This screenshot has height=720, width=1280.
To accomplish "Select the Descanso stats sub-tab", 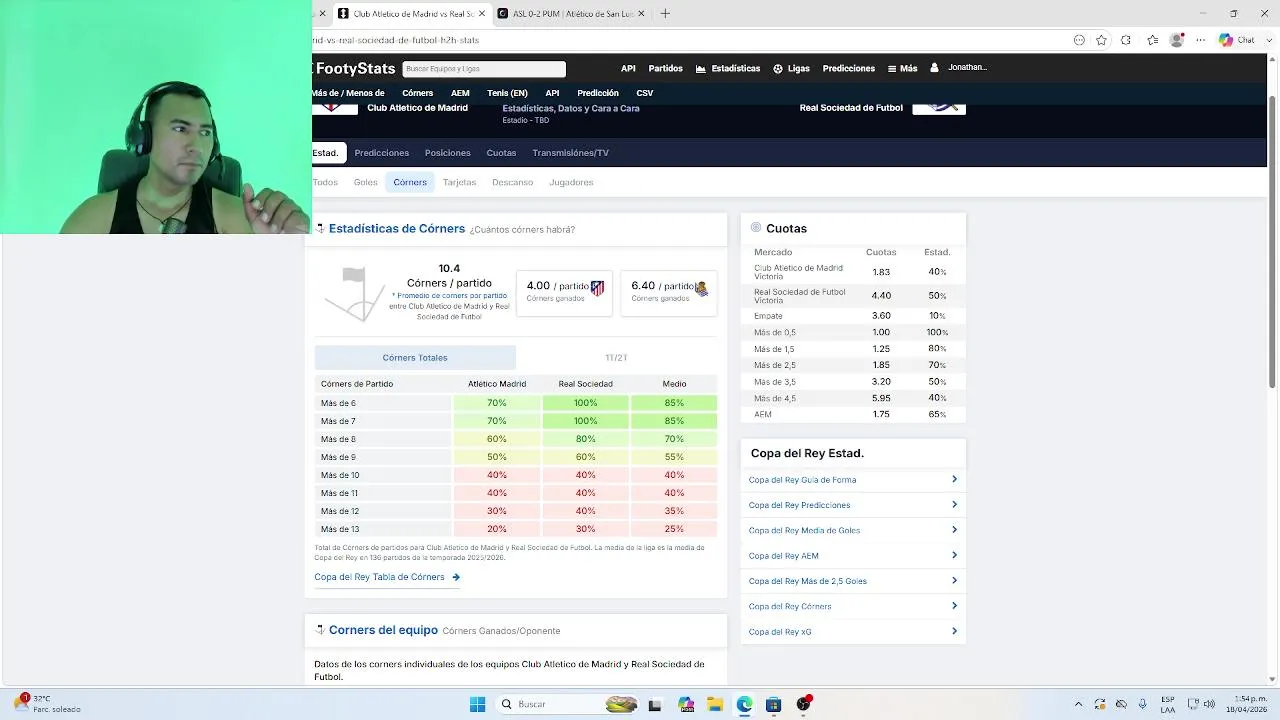I will pyautogui.click(x=512, y=182).
